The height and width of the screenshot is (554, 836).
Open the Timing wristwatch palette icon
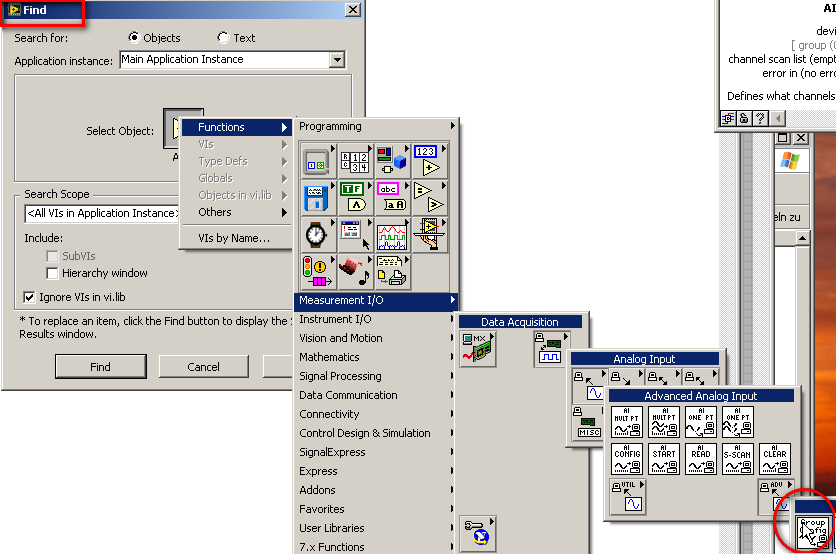pyautogui.click(x=318, y=235)
